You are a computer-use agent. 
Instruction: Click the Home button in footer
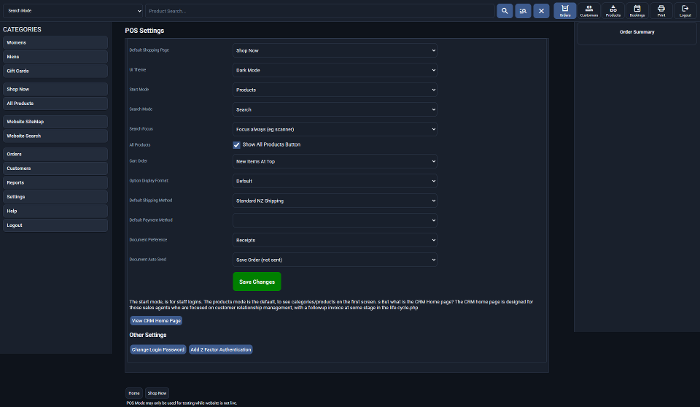[x=134, y=393]
